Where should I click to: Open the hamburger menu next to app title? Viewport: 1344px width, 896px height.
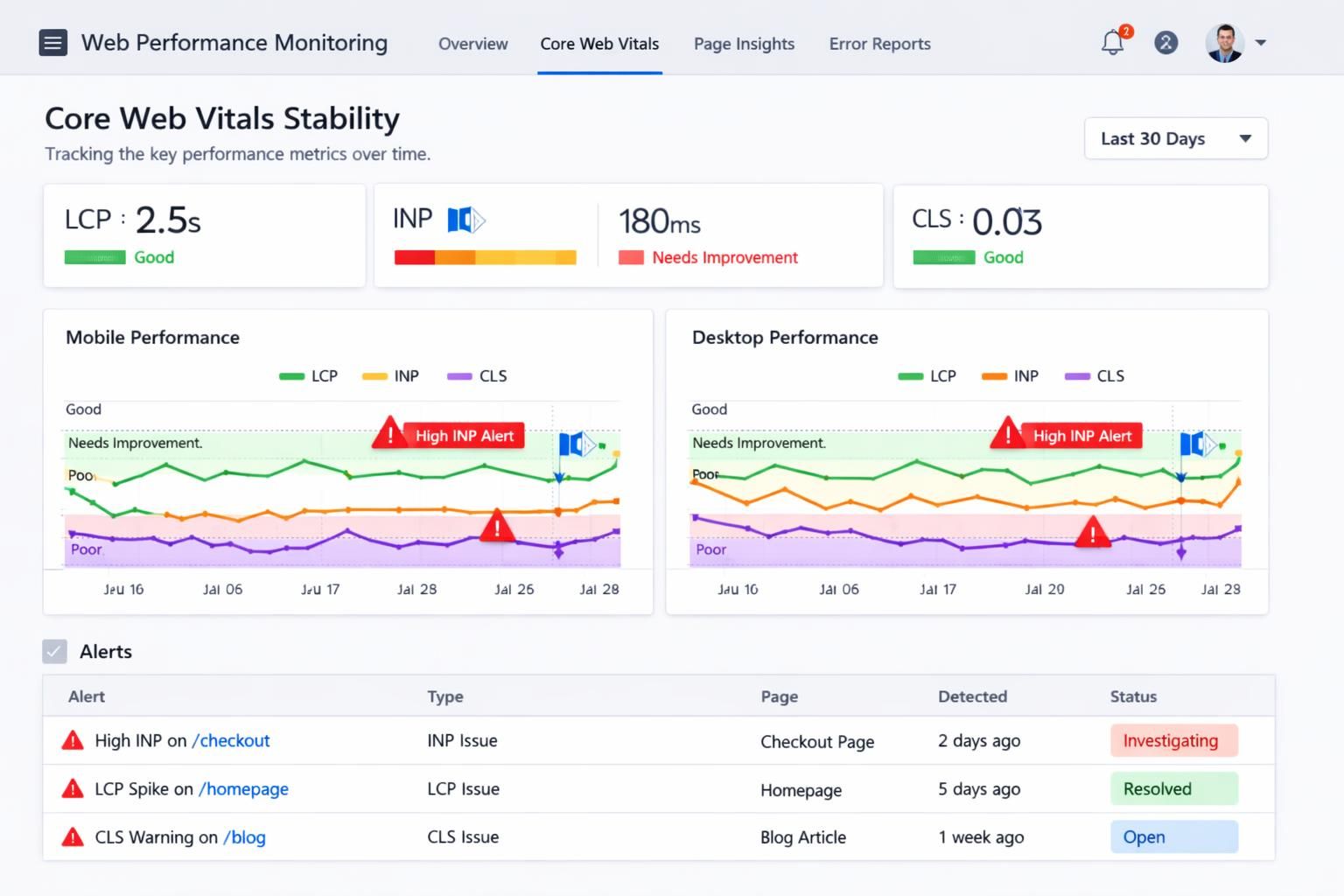52,42
